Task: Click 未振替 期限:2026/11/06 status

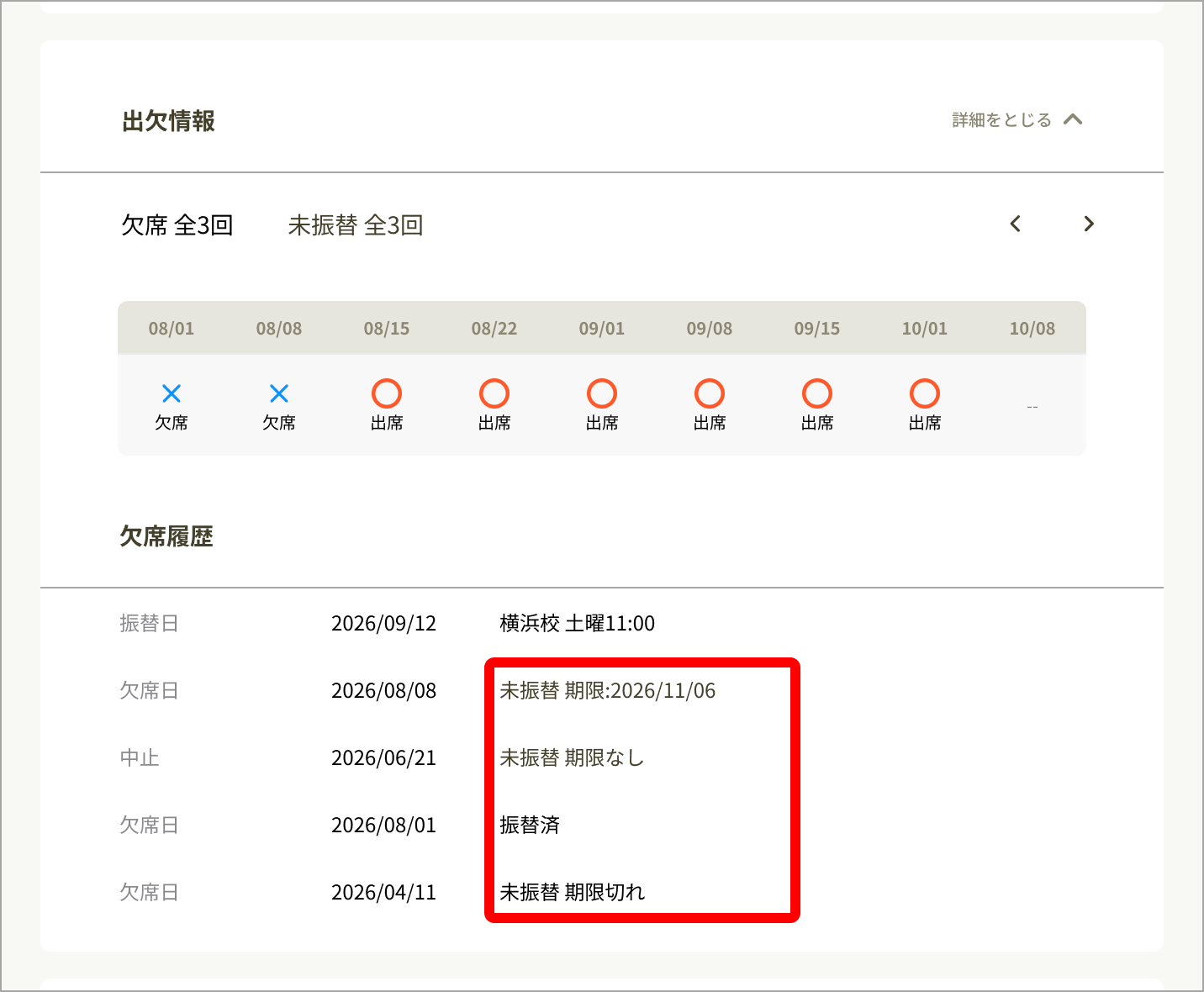Action: [x=608, y=690]
